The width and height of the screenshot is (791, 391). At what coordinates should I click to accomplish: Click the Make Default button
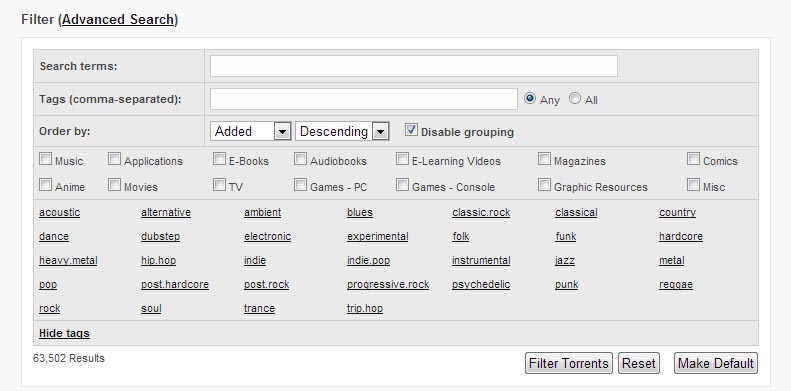point(716,363)
